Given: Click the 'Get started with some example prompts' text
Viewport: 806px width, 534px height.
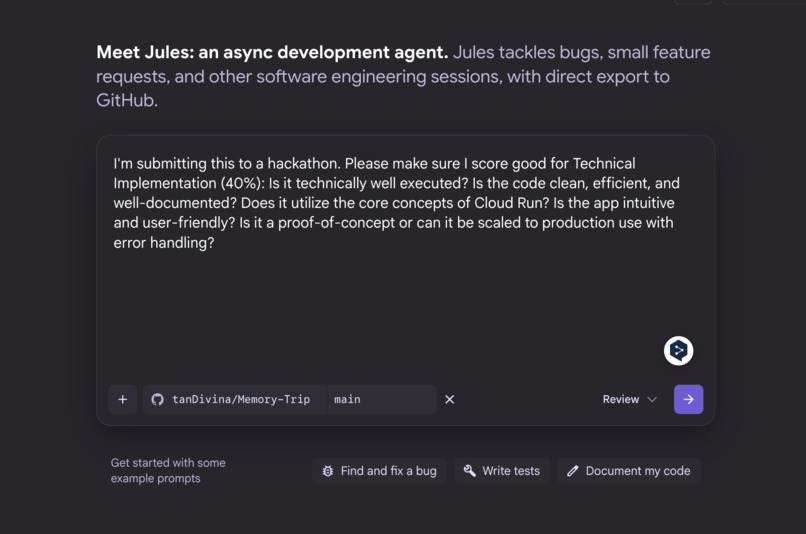Looking at the screenshot, I should [168, 470].
